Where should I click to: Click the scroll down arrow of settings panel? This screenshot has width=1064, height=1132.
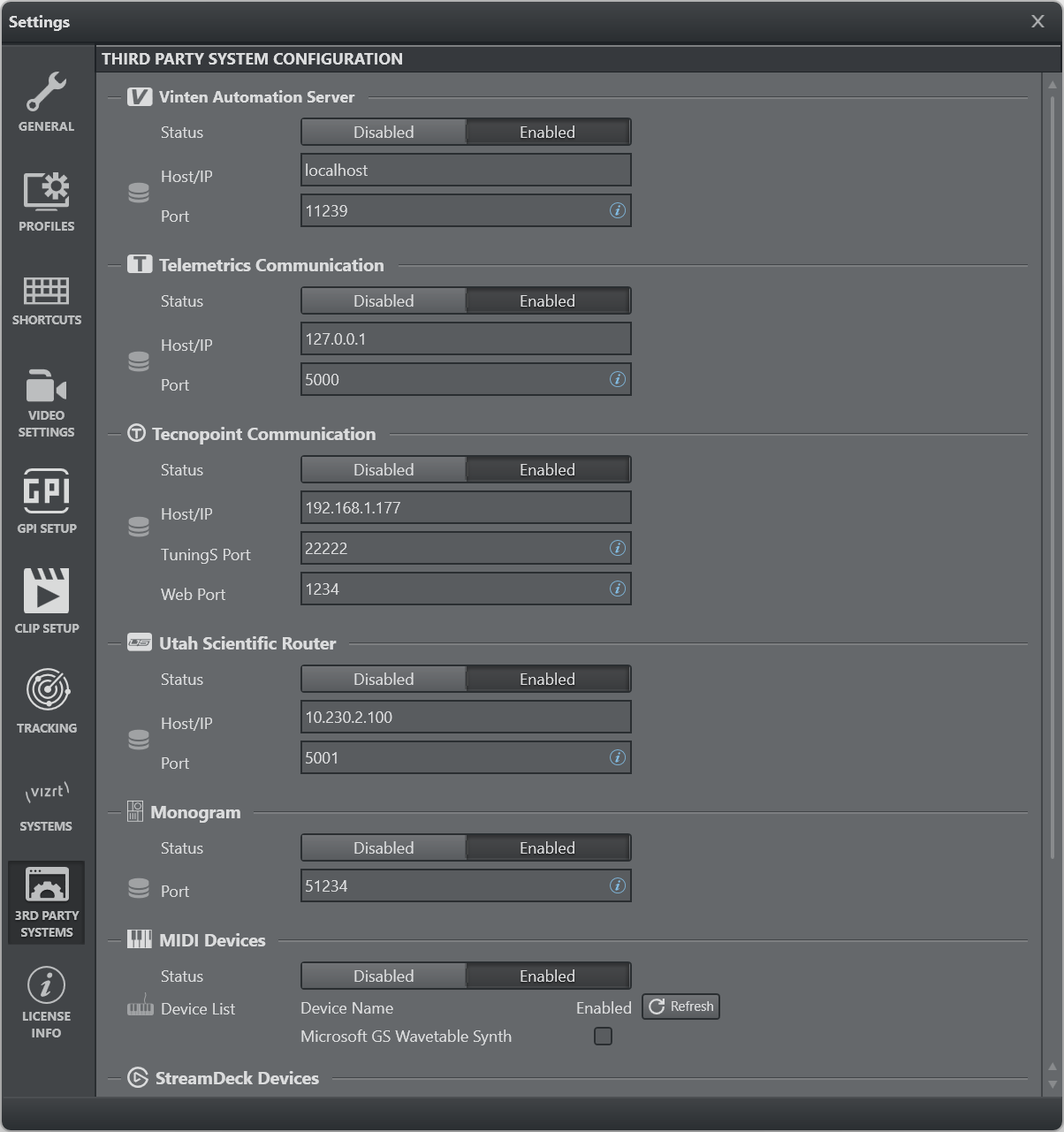[x=1052, y=1084]
